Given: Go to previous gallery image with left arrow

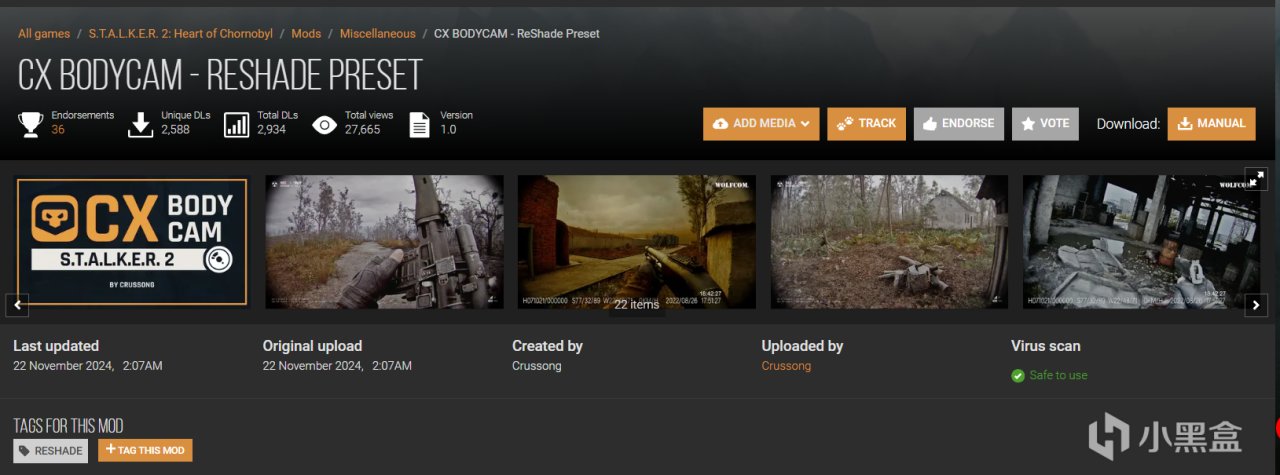Looking at the screenshot, I should click(x=17, y=305).
